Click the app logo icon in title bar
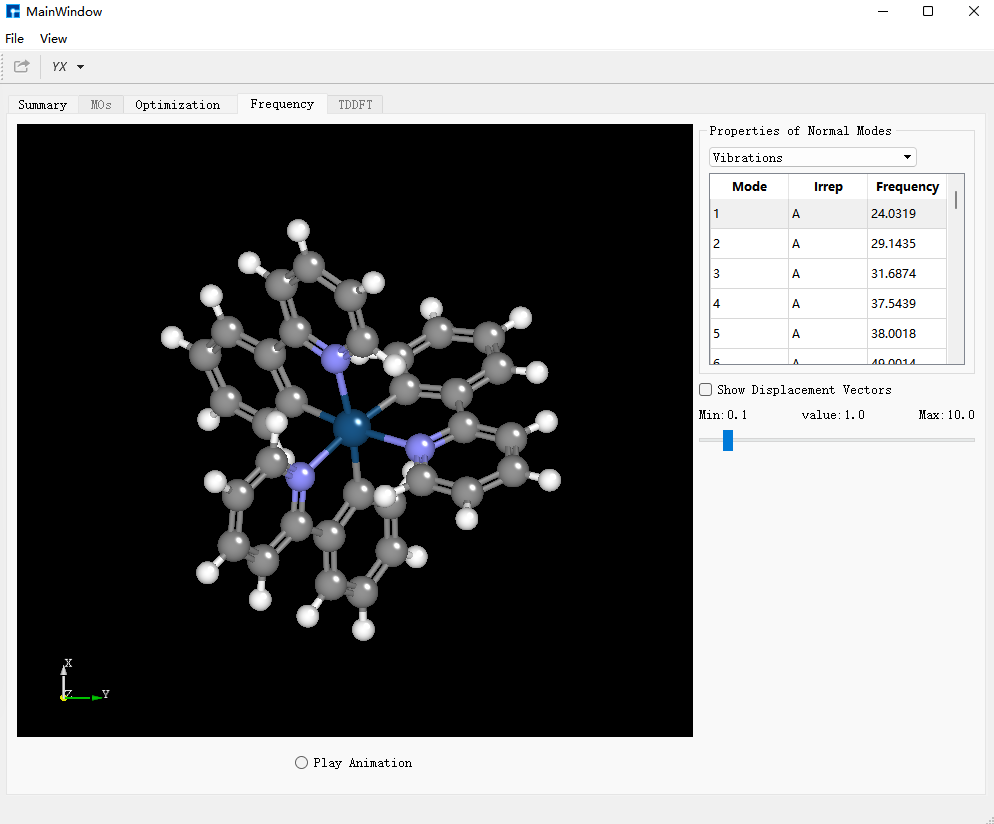The image size is (994, 824). 13,11
